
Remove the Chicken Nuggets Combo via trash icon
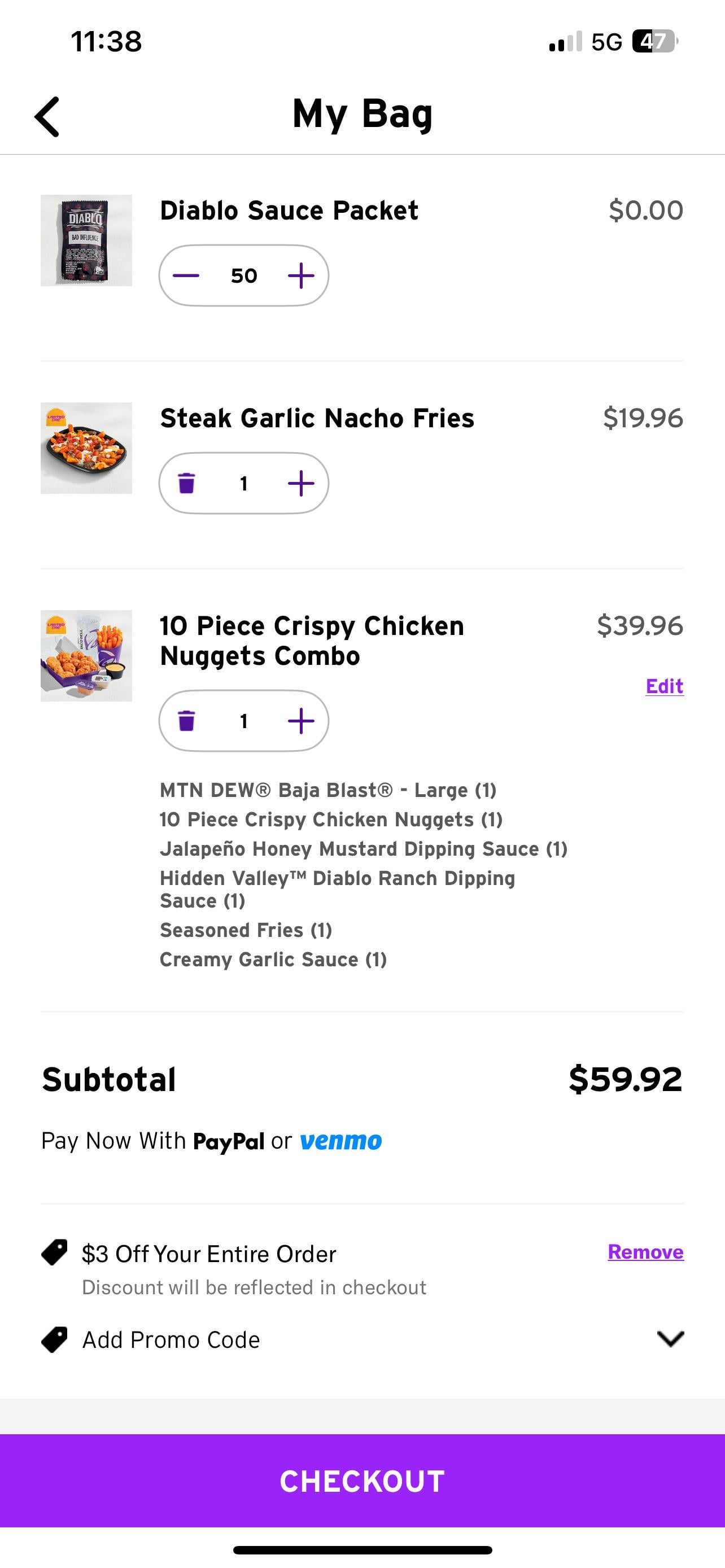coord(186,721)
